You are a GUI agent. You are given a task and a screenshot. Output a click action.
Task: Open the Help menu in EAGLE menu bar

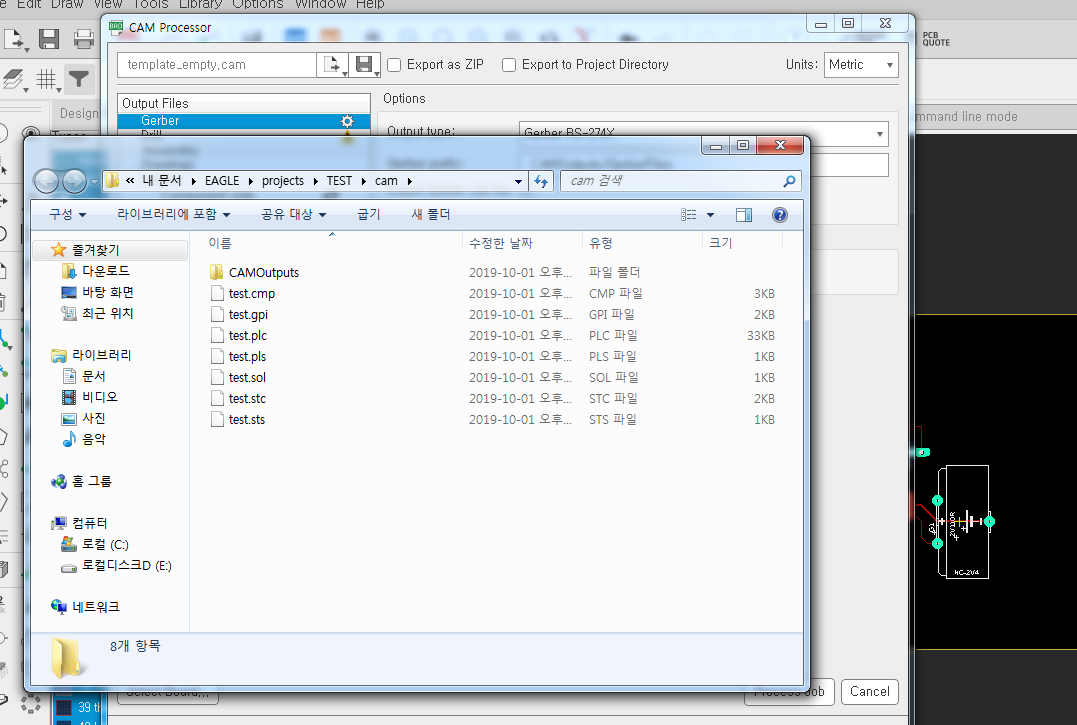coord(370,4)
